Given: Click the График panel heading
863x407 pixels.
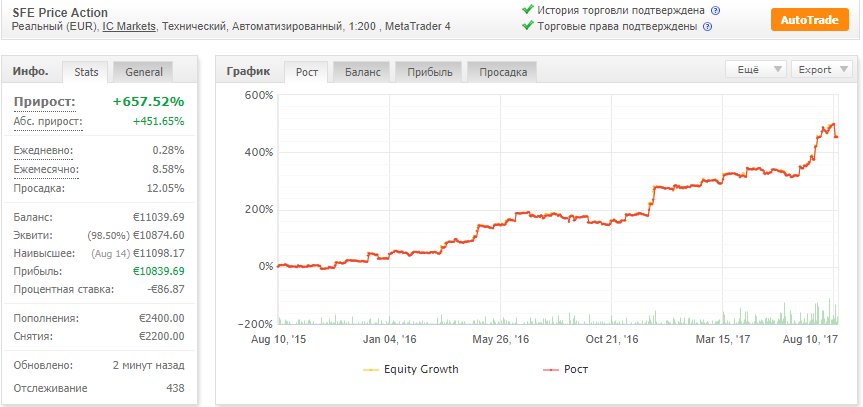Looking at the screenshot, I should click(x=248, y=71).
